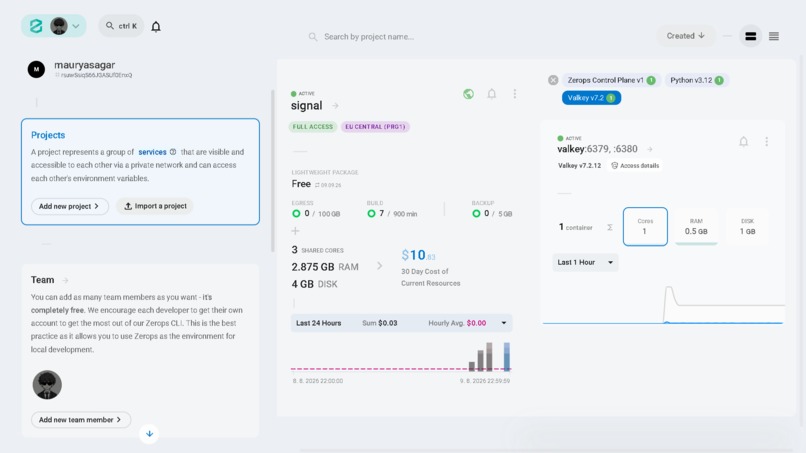Click the Valkey v7.2.12 version label
The height and width of the screenshot is (453, 806).
[x=579, y=166]
